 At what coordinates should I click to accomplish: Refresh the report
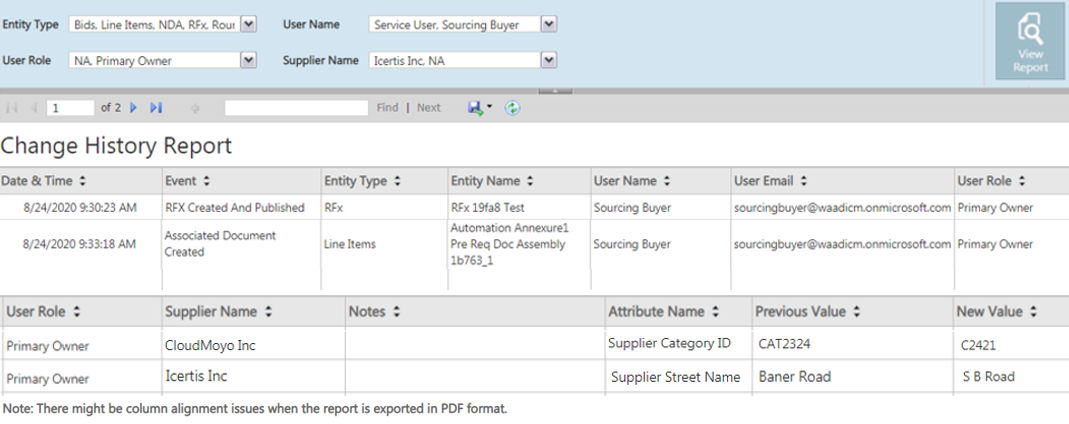512,108
